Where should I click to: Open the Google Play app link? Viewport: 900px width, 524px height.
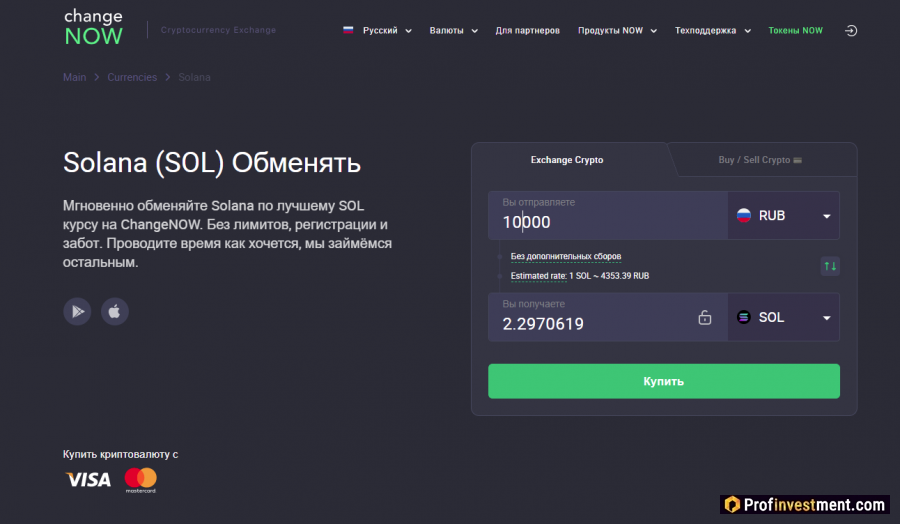(x=77, y=312)
